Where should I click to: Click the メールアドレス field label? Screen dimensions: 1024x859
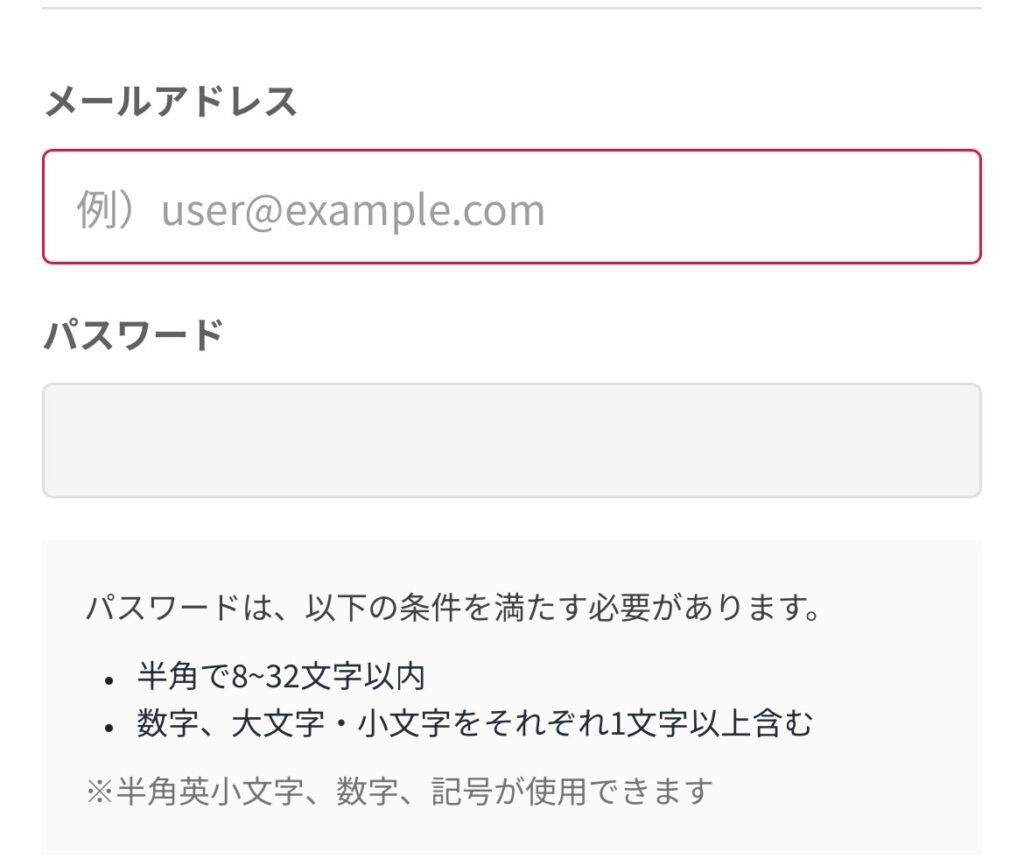[x=171, y=102]
